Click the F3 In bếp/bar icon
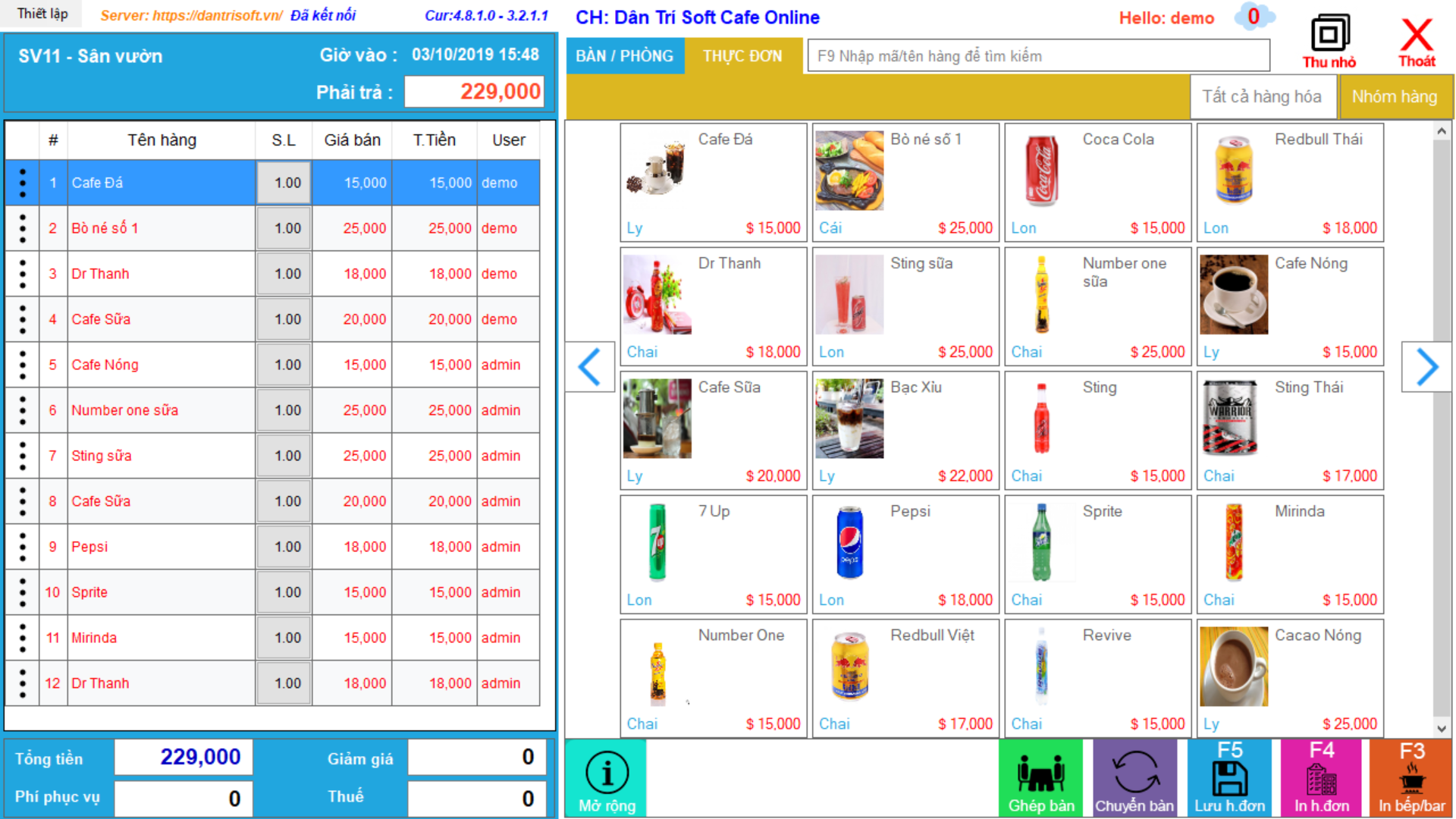 (1411, 779)
